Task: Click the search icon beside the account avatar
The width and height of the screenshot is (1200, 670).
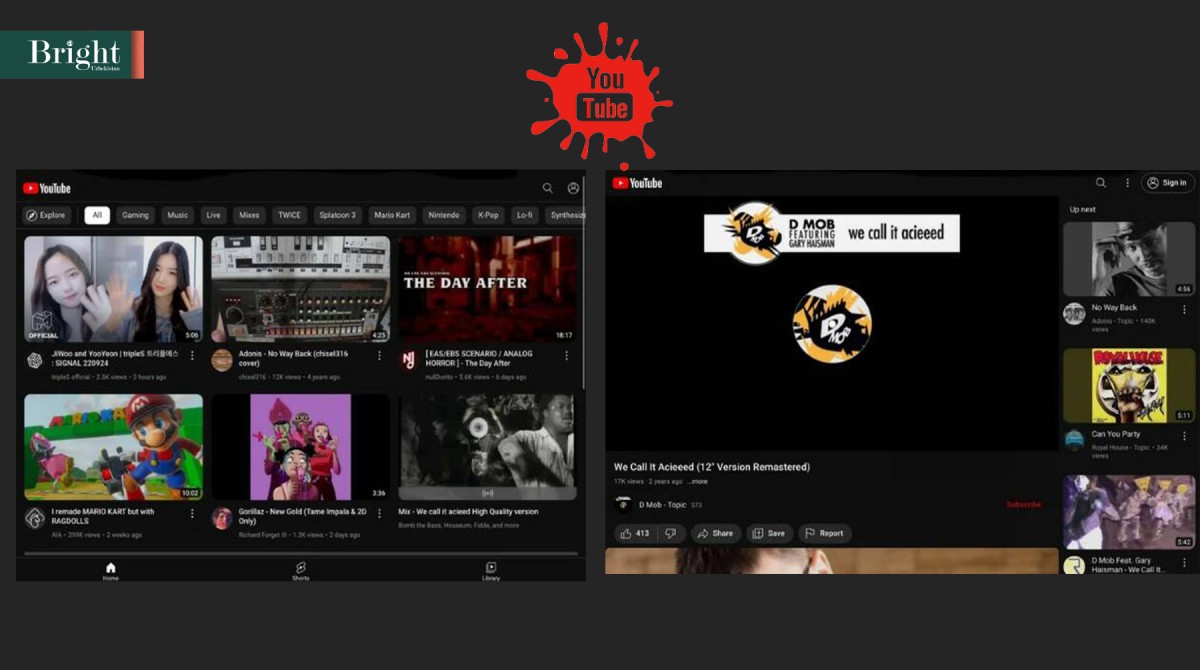Action: pyautogui.click(x=547, y=188)
